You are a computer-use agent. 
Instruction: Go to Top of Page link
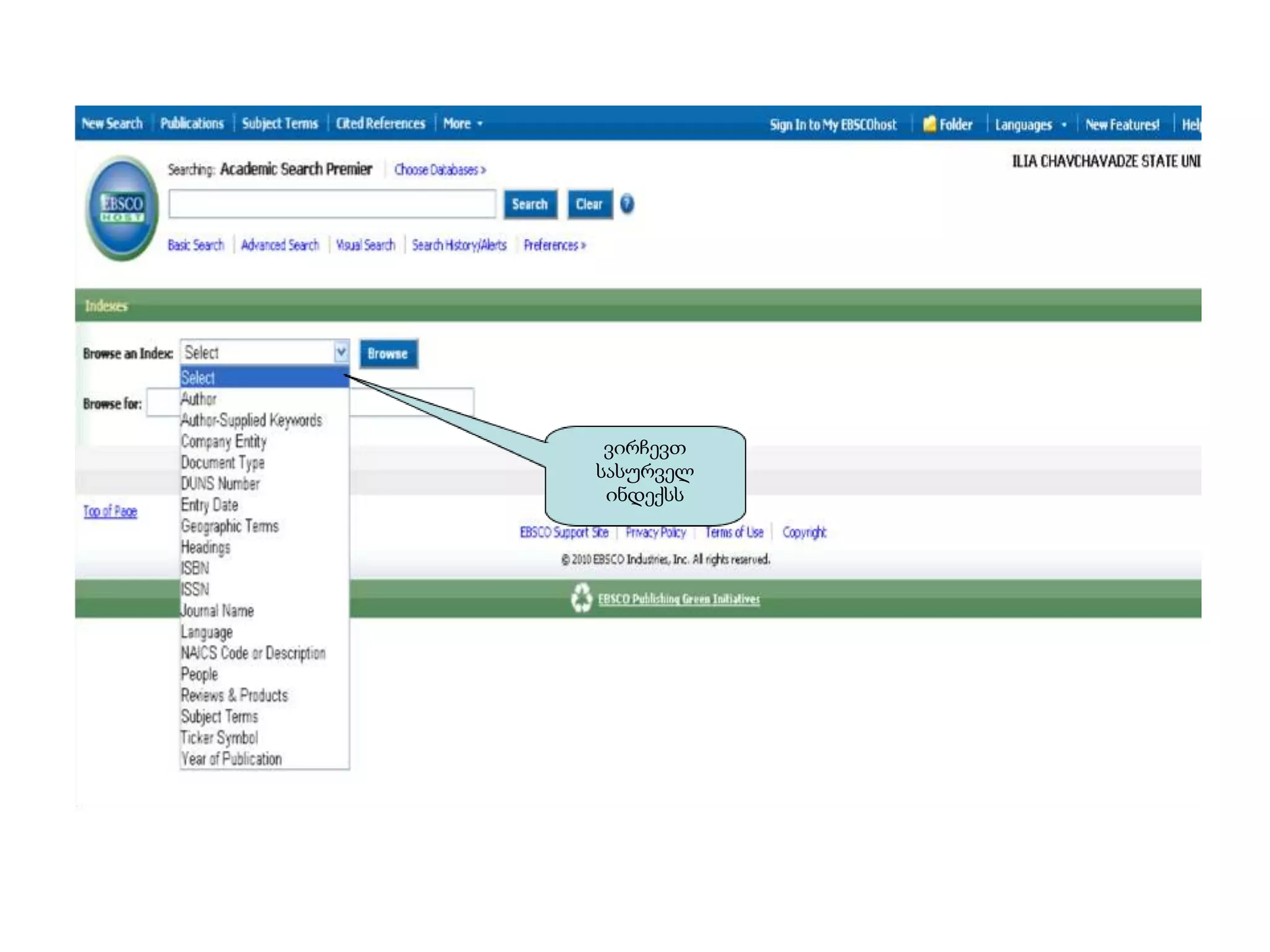point(110,511)
